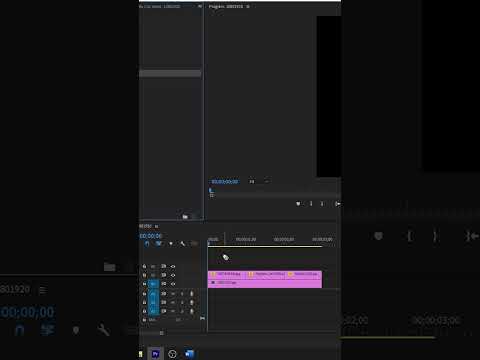Mute the A2 audio track
The width and height of the screenshot is (480, 360).
click(173, 302)
